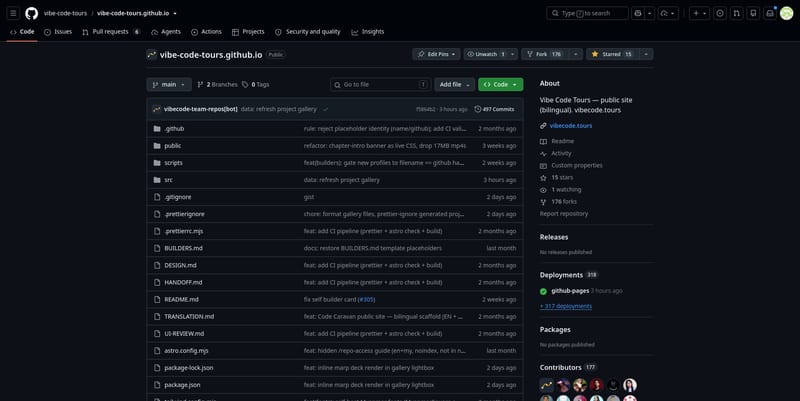Expand the fork options arrow beside Fork

(576, 54)
